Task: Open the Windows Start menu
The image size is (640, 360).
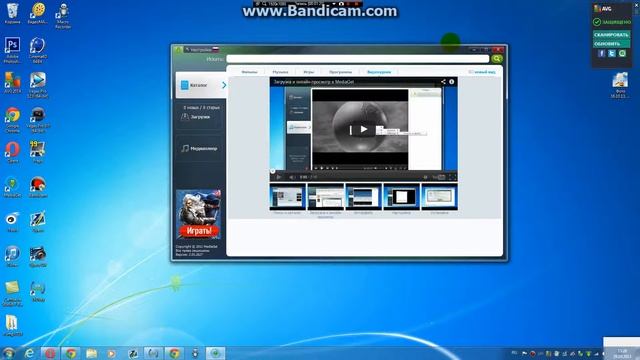Action: tap(9, 353)
